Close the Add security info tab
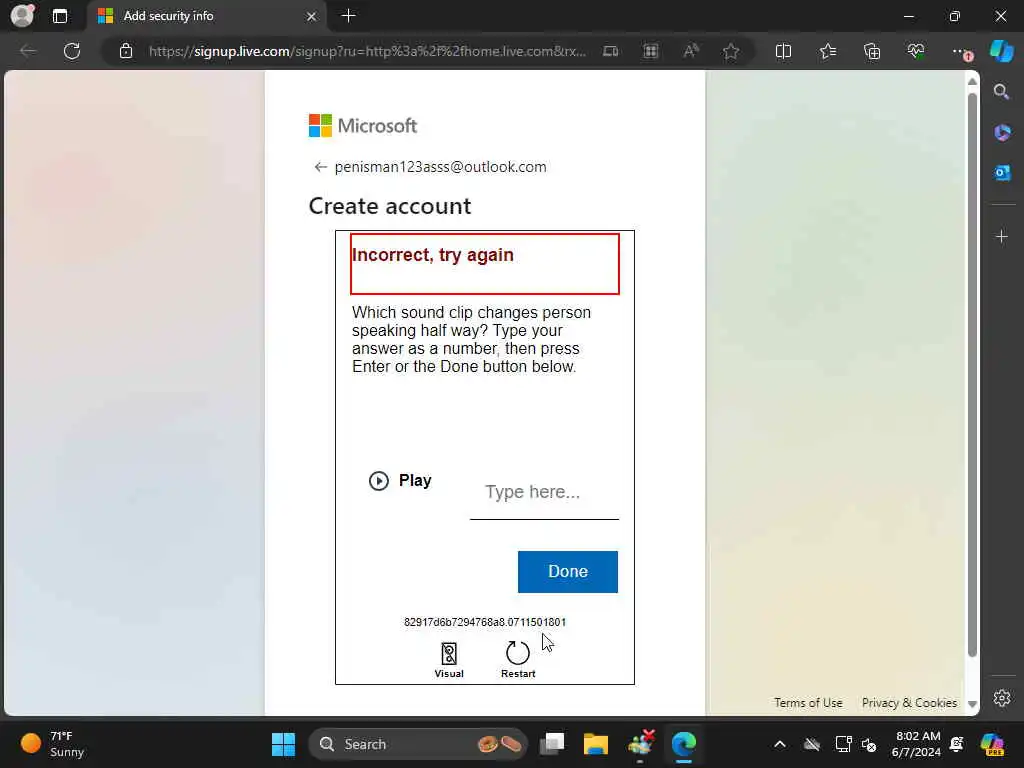1024x768 pixels. 312,16
